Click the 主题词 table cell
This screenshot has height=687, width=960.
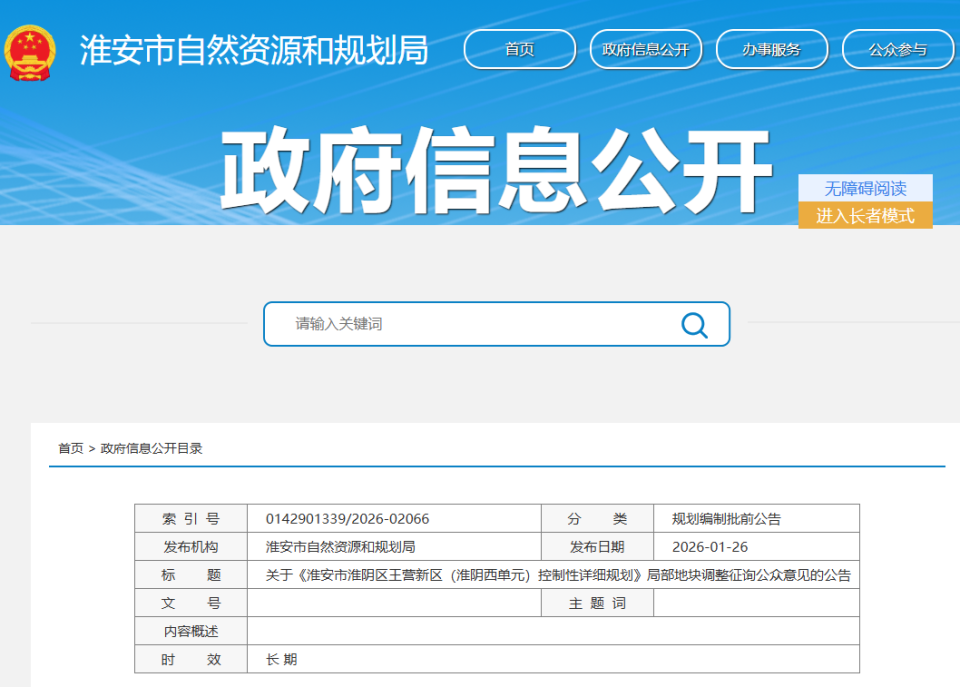tap(597, 602)
